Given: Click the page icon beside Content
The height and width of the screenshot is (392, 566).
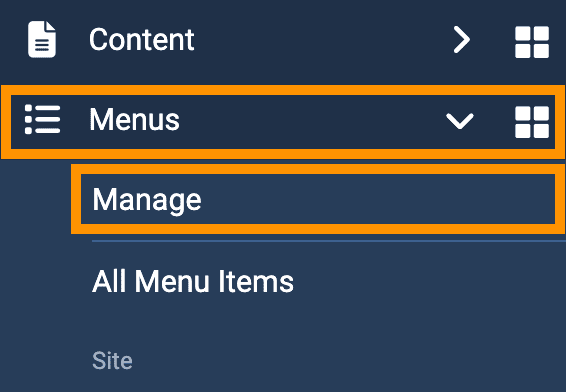Looking at the screenshot, I should click(x=42, y=39).
